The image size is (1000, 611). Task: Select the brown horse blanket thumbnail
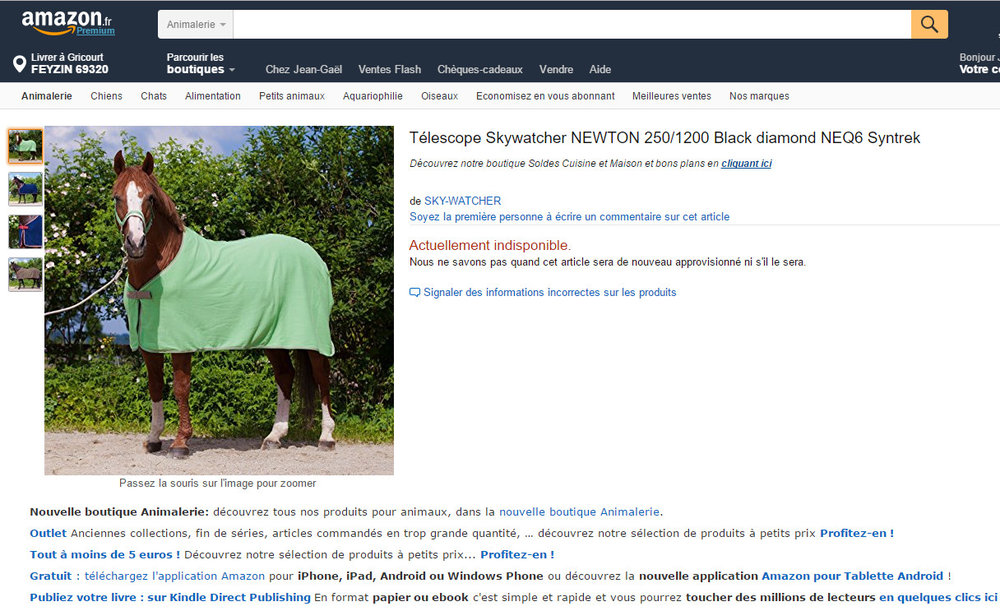click(26, 273)
